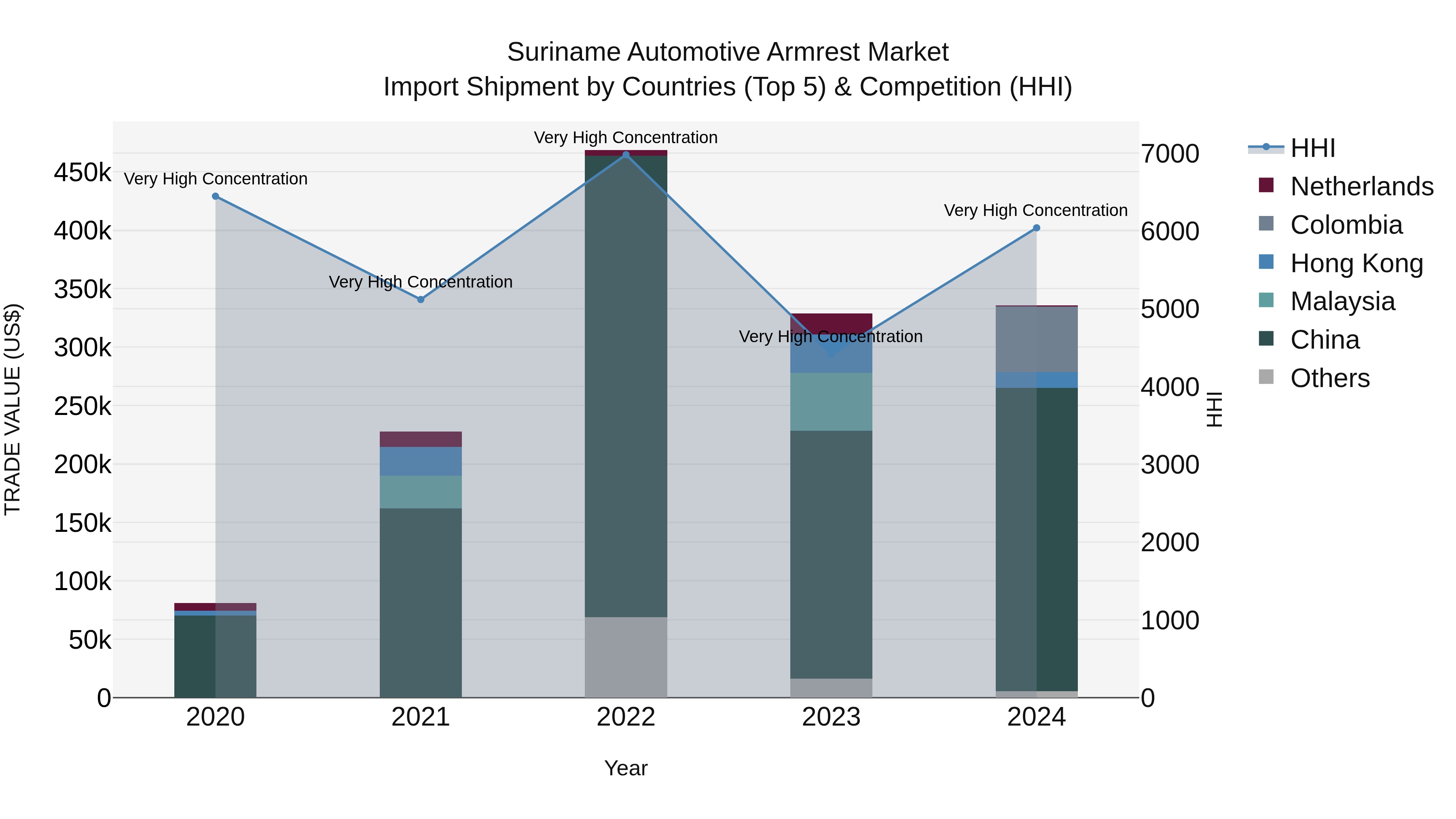Image resolution: width=1456 pixels, height=819 pixels.
Task: Toggle the HHI legend entry
Action: [x=1292, y=148]
